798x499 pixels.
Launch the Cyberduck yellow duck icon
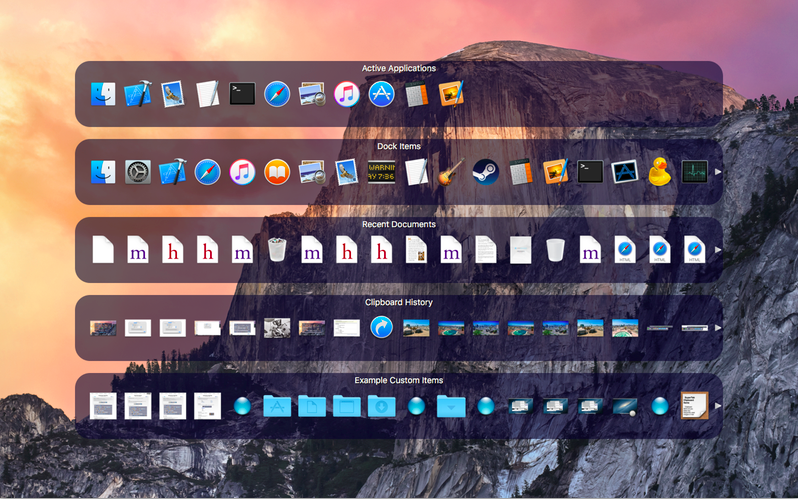coord(660,172)
